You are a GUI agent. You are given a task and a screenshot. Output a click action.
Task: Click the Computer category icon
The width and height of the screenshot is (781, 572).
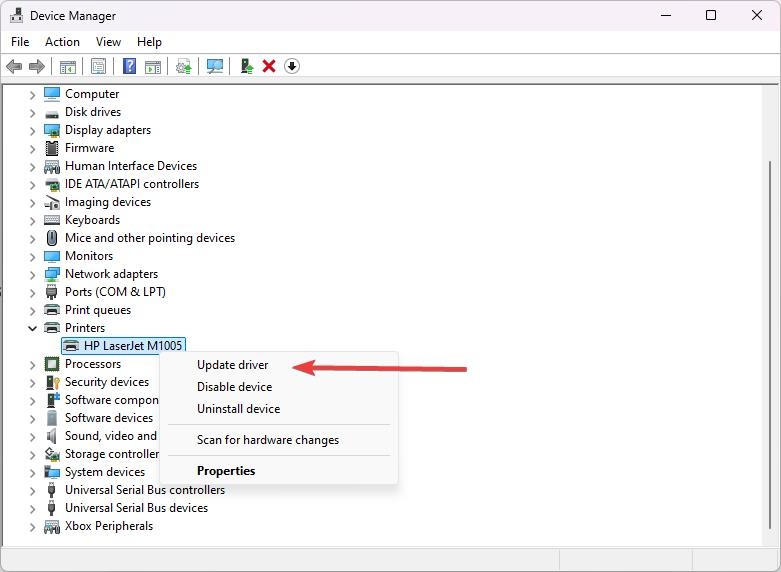[x=52, y=94]
